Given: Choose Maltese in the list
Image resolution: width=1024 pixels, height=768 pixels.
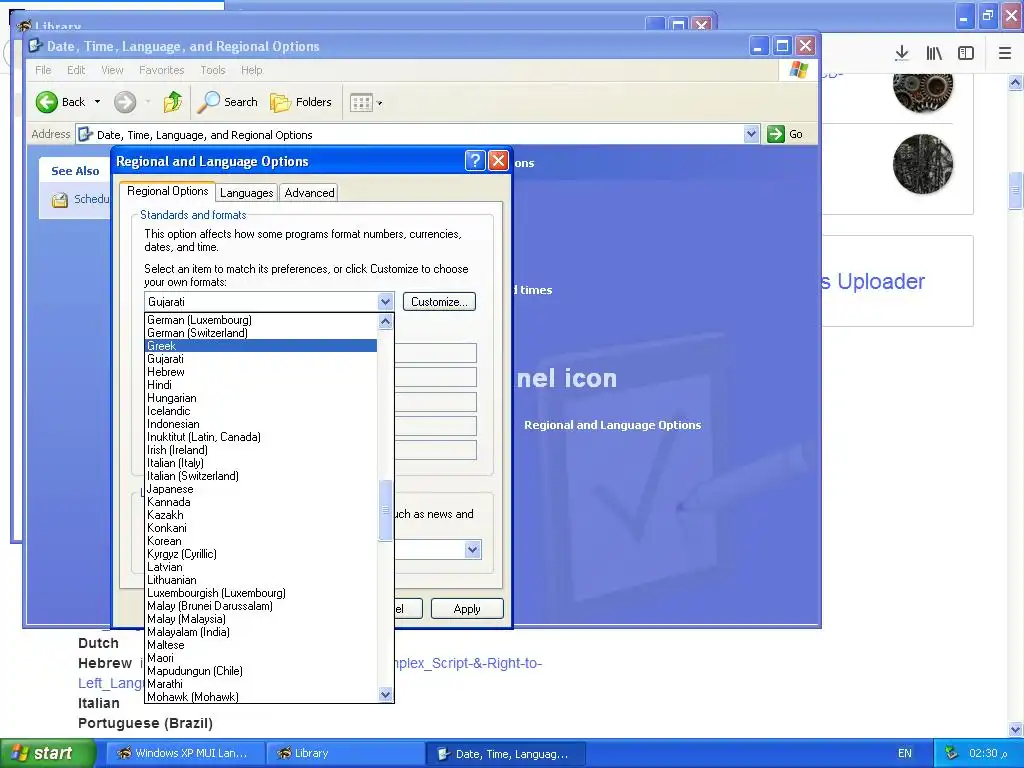Looking at the screenshot, I should tap(261, 645).
